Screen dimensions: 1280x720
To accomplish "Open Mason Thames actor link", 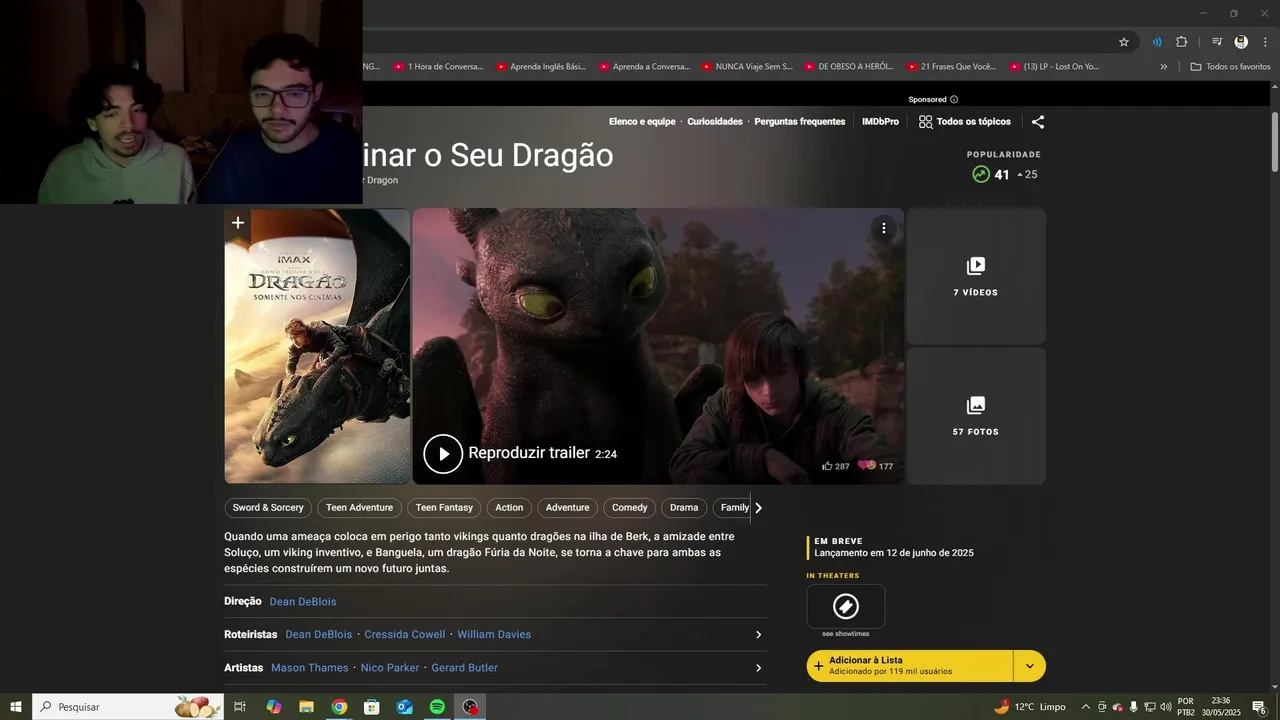I will click(310, 668).
